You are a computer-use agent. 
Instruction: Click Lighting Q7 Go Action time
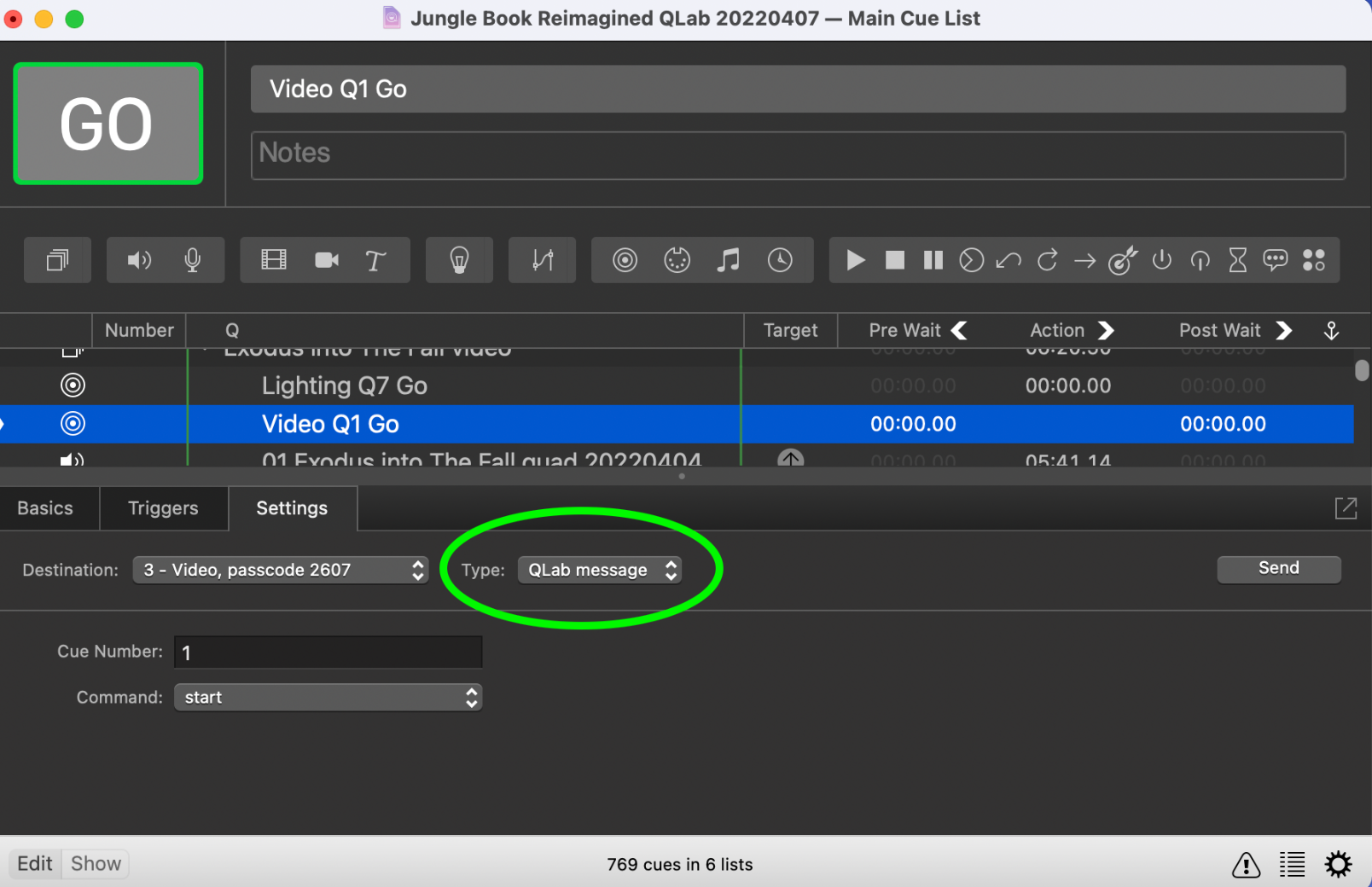[x=1068, y=386]
